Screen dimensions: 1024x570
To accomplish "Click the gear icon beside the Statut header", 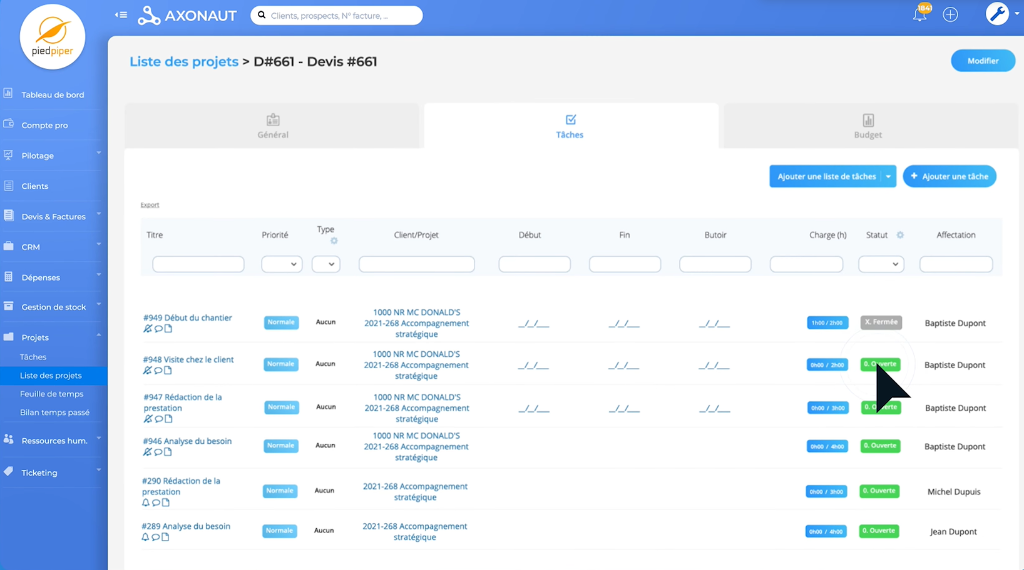I will 900,235.
